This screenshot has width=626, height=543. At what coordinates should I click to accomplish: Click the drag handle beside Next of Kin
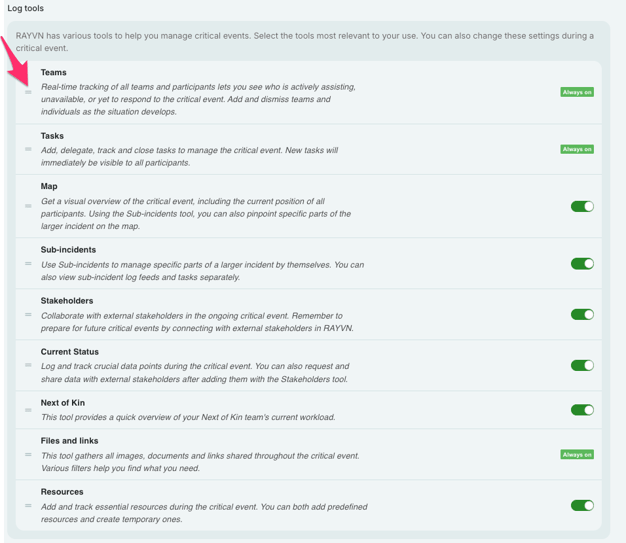28,410
